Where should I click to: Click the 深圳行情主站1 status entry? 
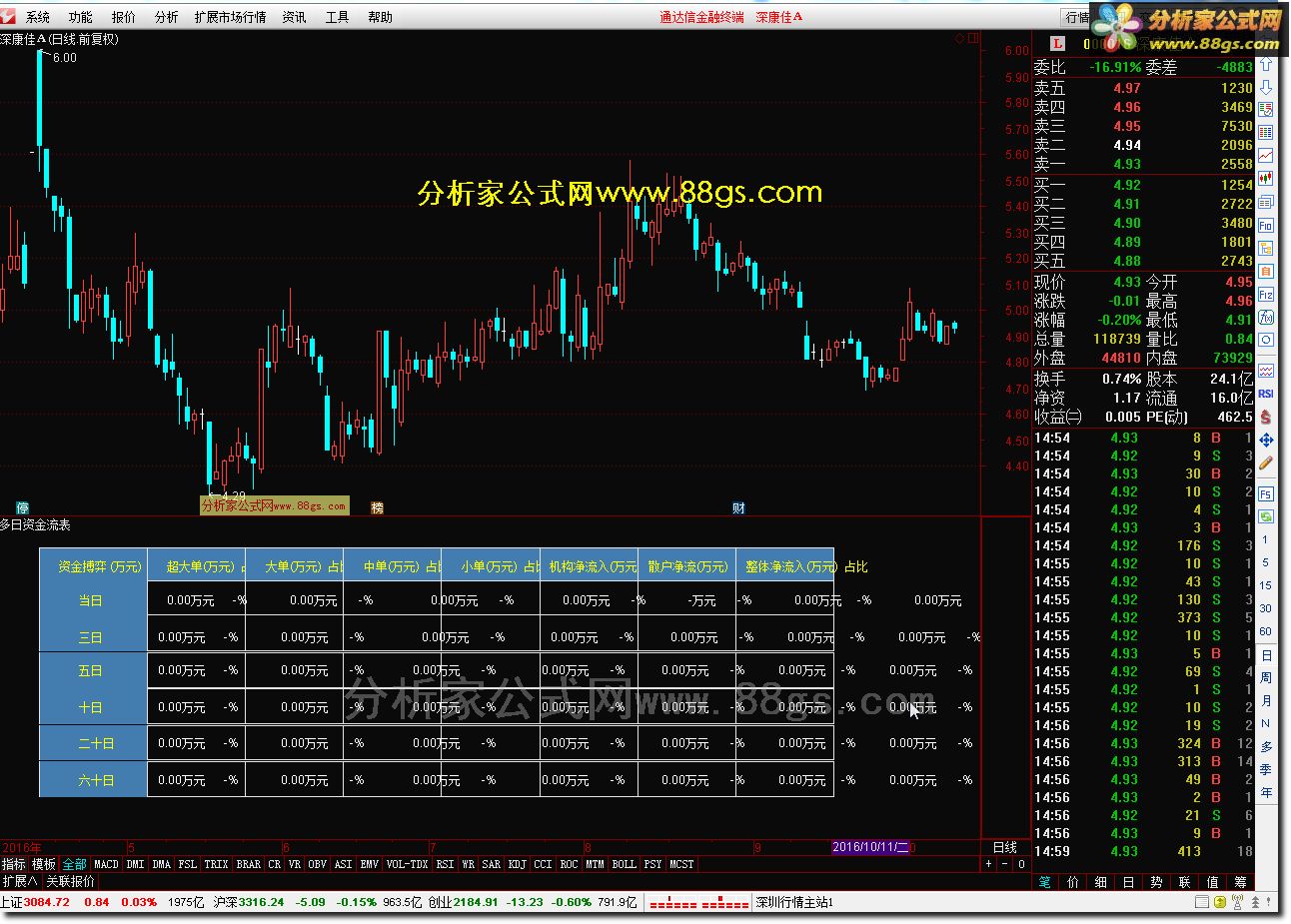click(793, 902)
